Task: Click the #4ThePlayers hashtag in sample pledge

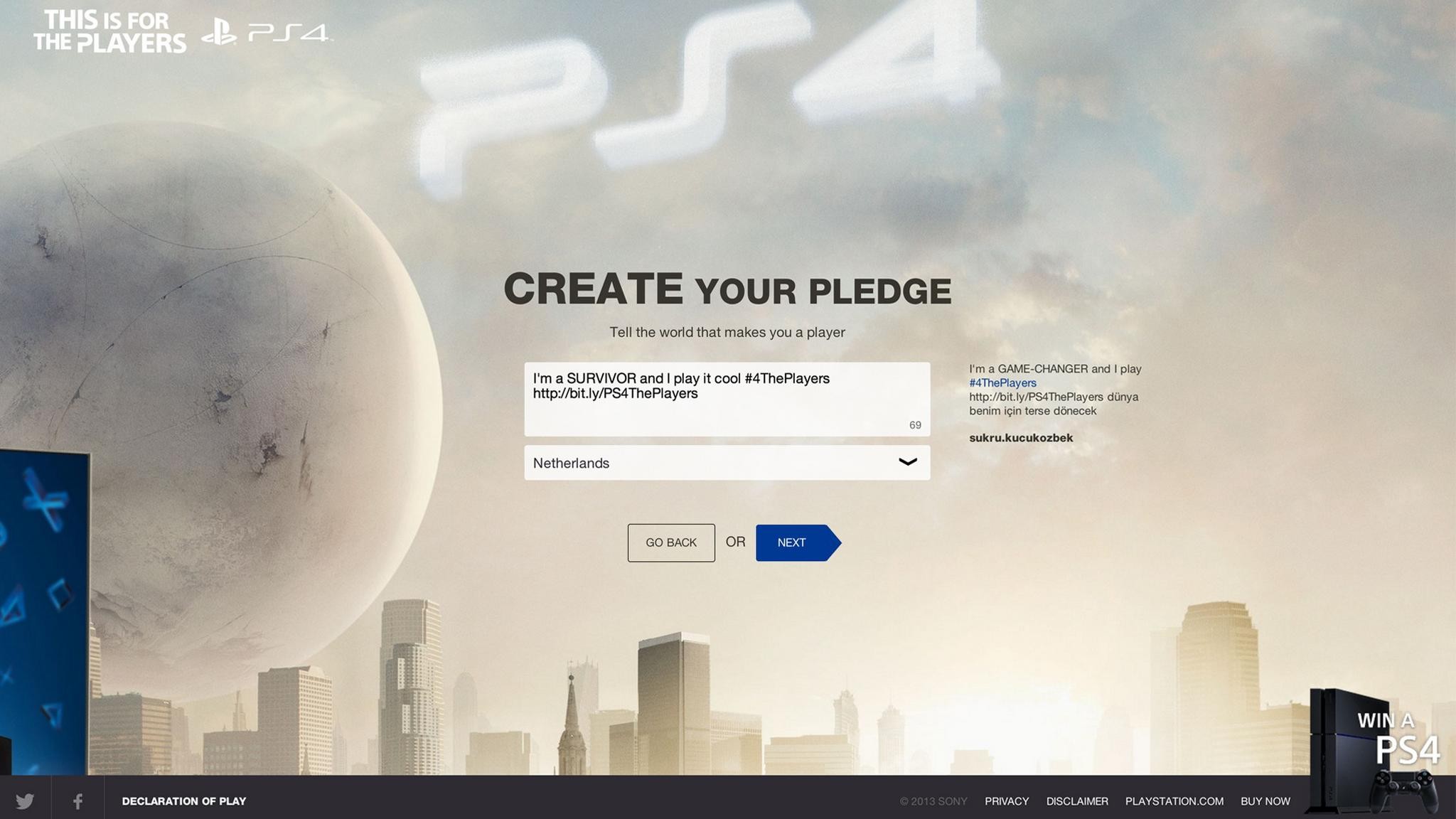Action: (1002, 382)
